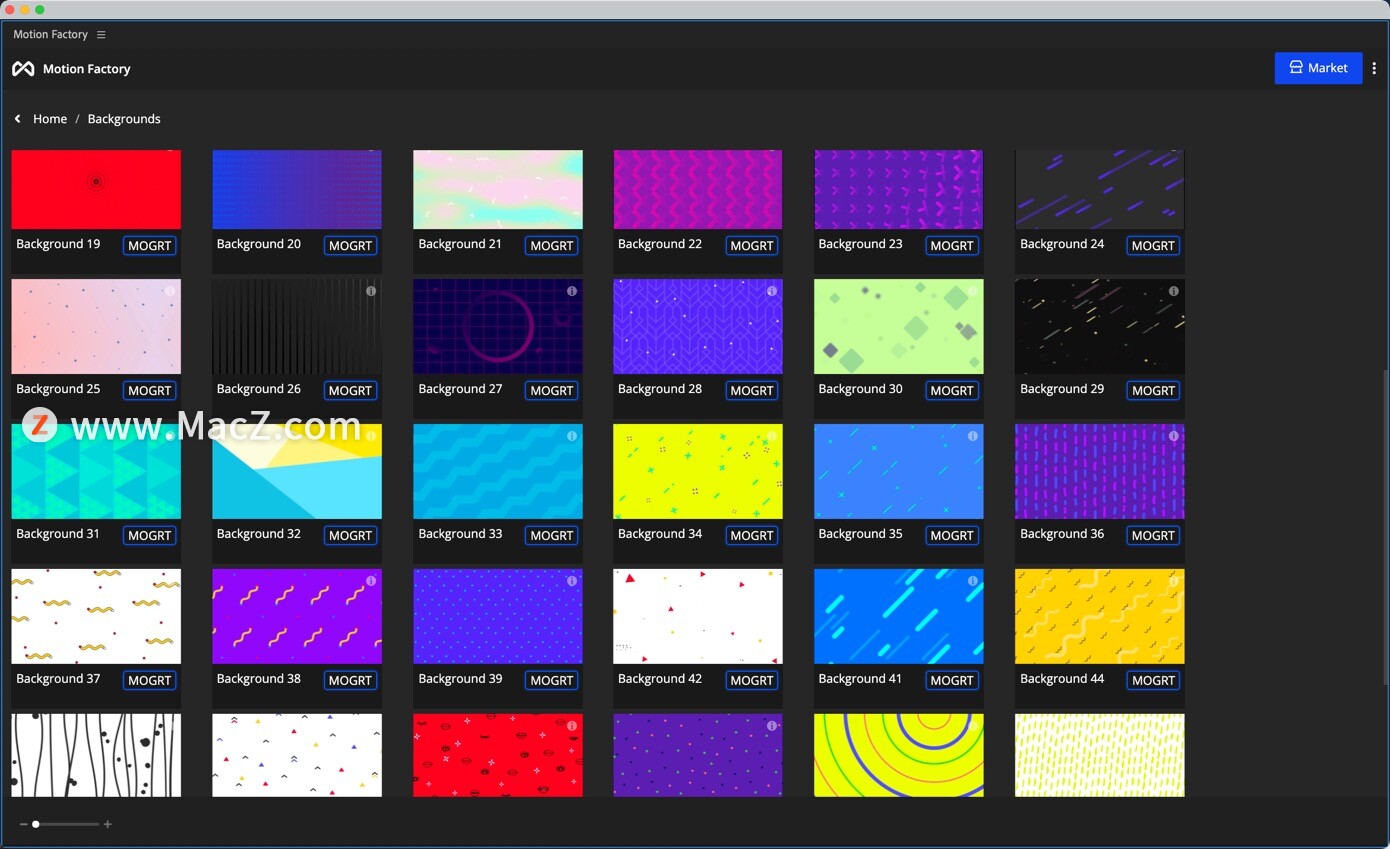The image size is (1390, 849).
Task: Open the info icon on Background 35
Action: [973, 436]
